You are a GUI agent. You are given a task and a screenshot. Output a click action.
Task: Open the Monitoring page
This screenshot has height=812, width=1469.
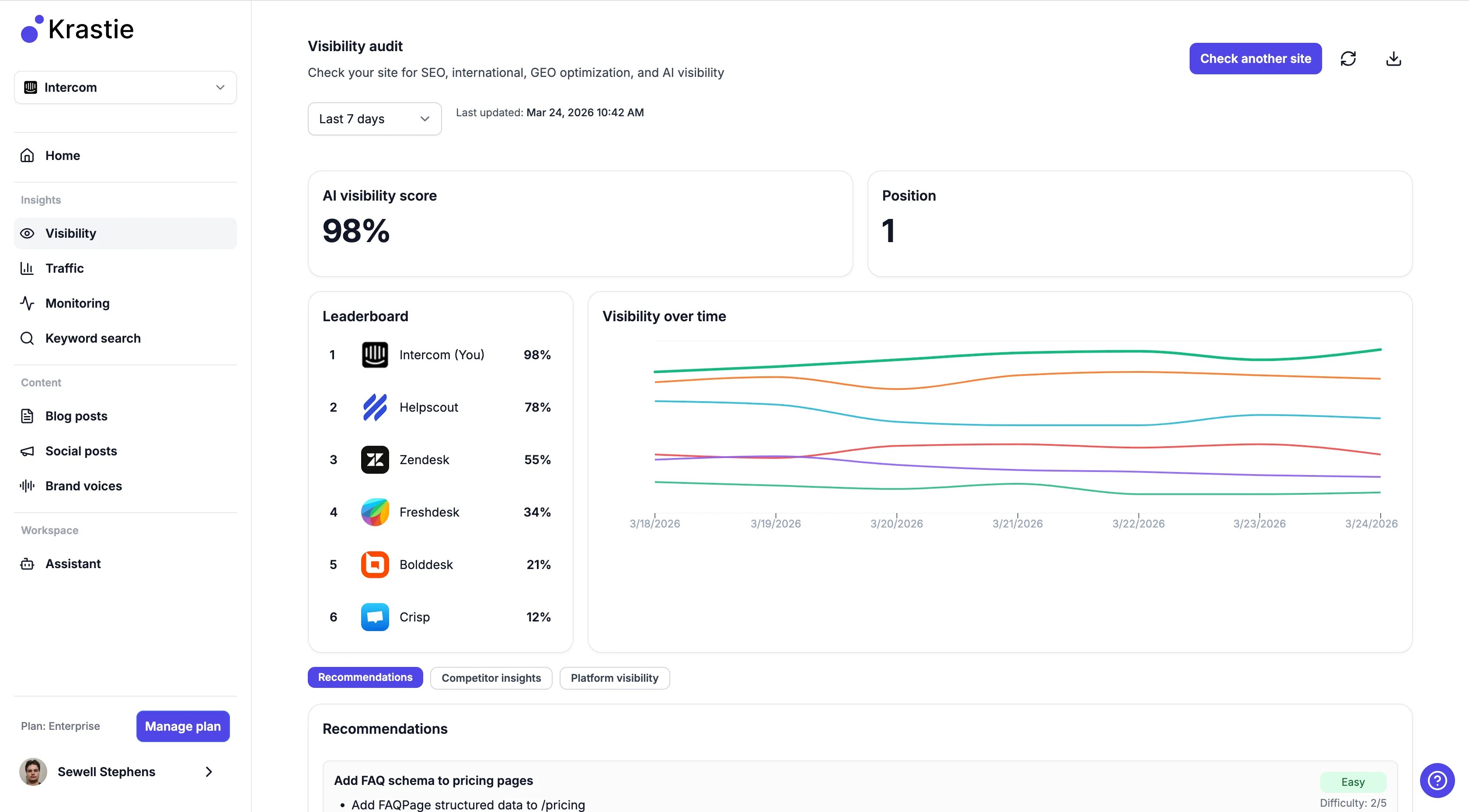pos(125,303)
